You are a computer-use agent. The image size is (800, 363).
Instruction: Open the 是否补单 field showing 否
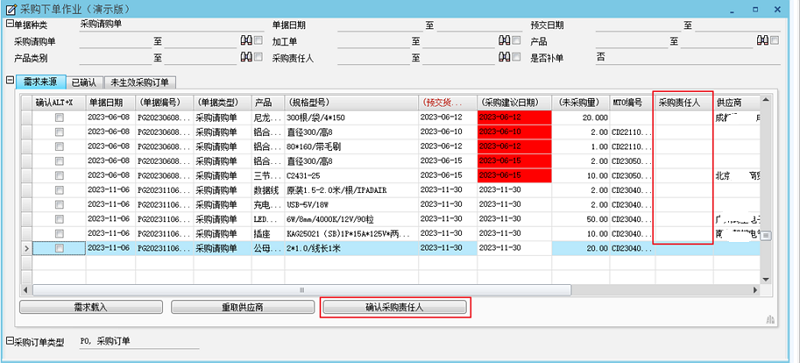(x=688, y=58)
